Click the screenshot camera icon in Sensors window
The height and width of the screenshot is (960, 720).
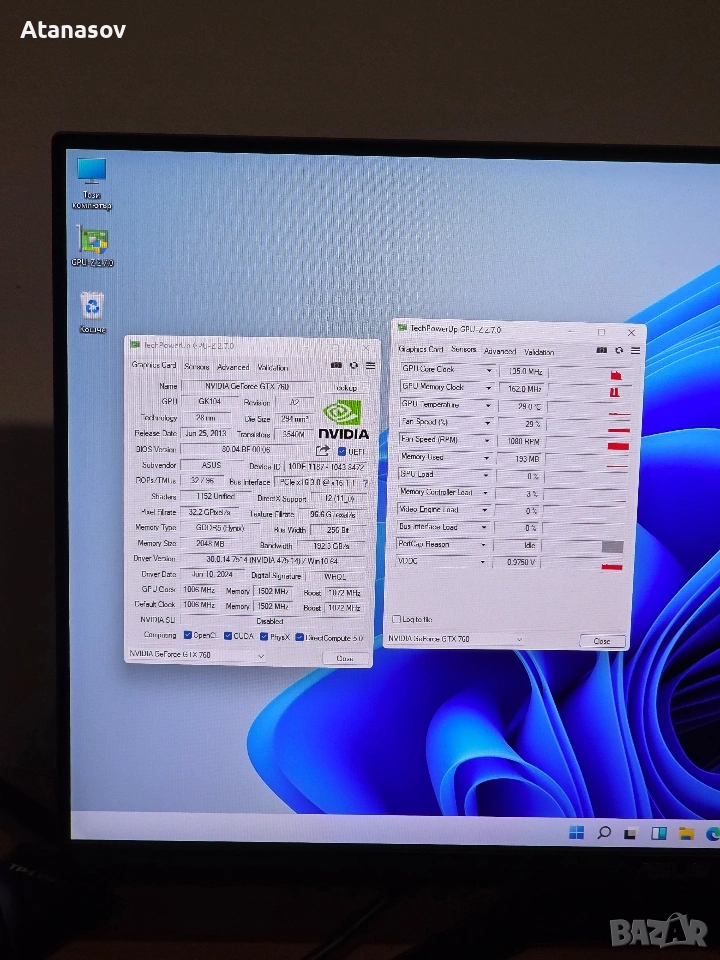601,350
